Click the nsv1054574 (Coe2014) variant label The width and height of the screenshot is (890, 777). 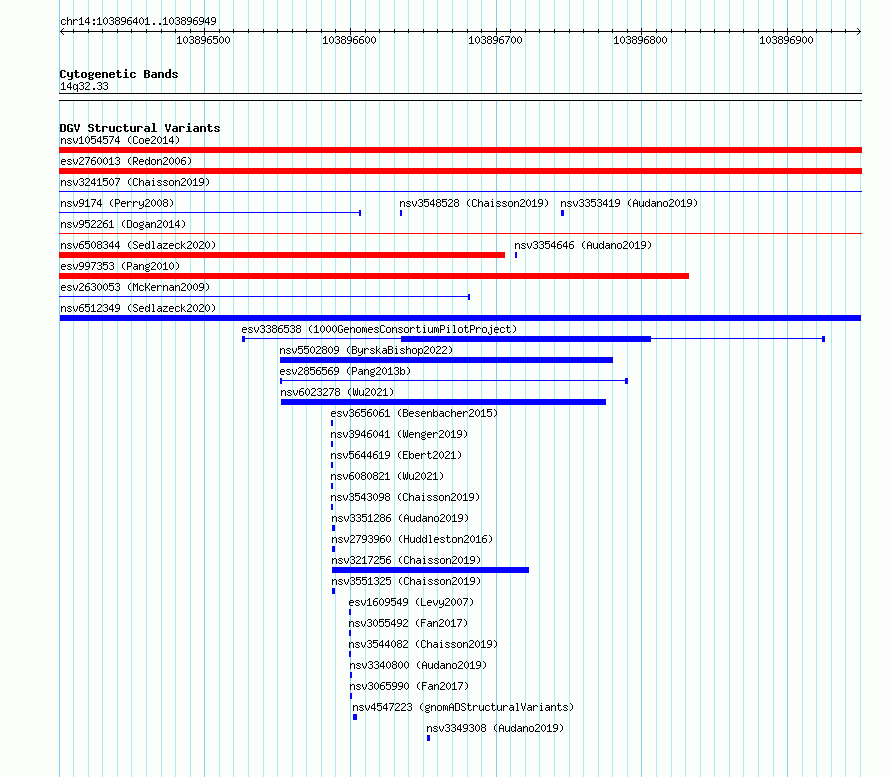tap(120, 140)
